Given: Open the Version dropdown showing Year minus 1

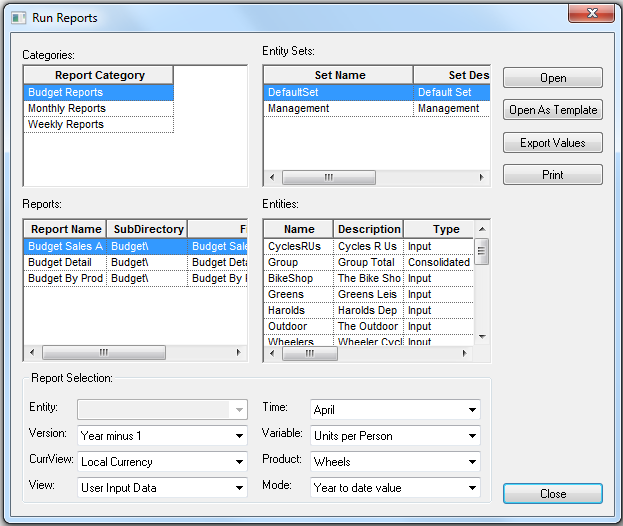Looking at the screenshot, I should [163, 435].
